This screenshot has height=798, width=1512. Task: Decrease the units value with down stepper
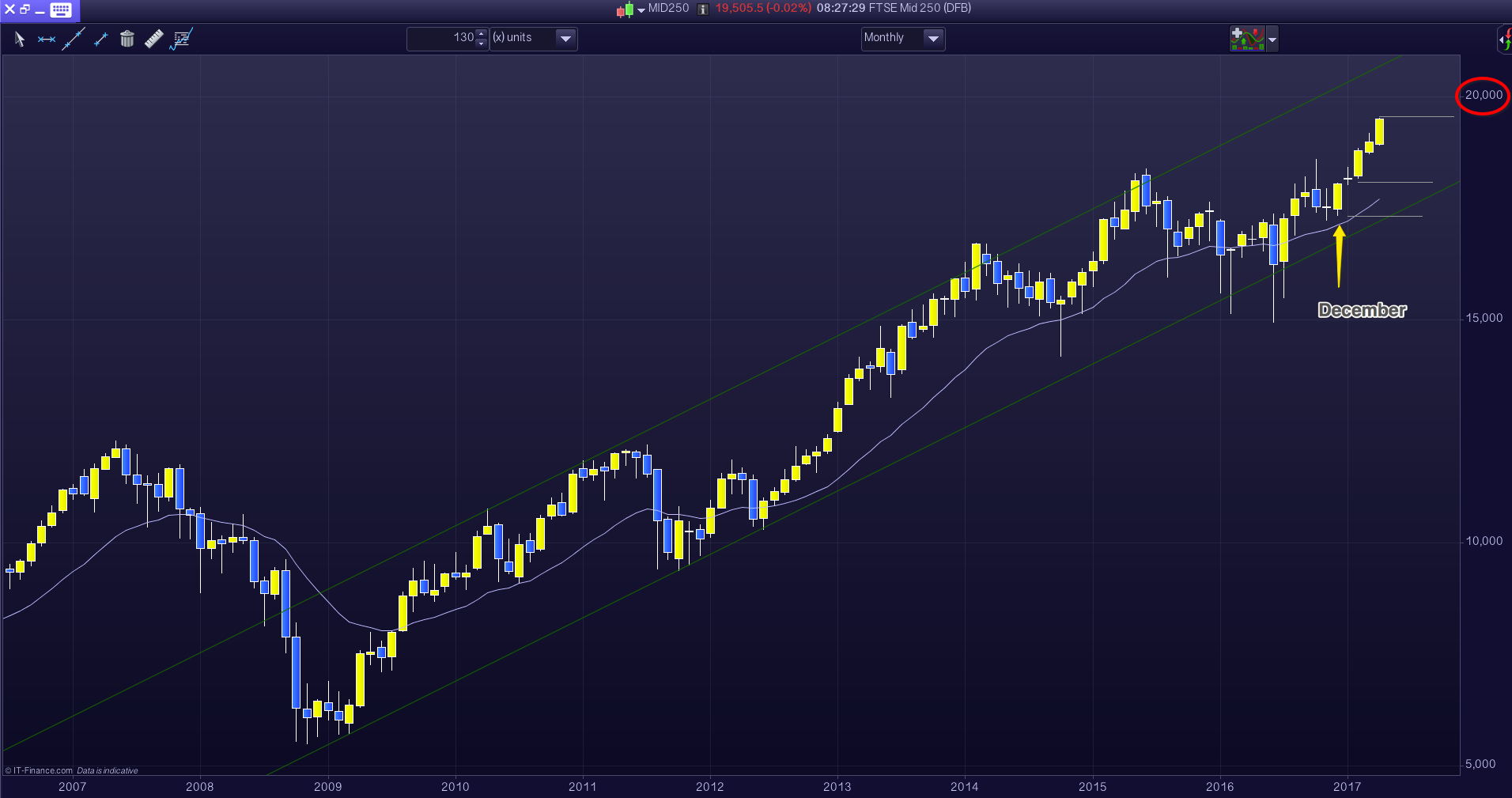pos(482,43)
